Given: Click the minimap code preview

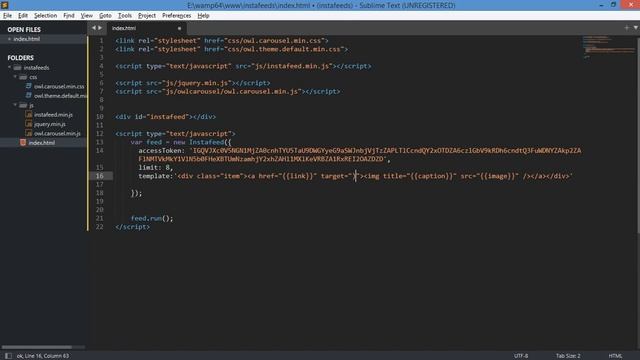Looking at the screenshot, I should tap(608, 47).
